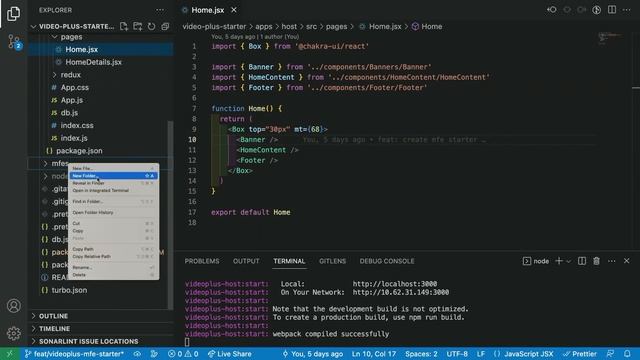The height and width of the screenshot is (360, 640).
Task: Choose Find in Folder from context menu
Action: pyautogui.click(x=113, y=202)
